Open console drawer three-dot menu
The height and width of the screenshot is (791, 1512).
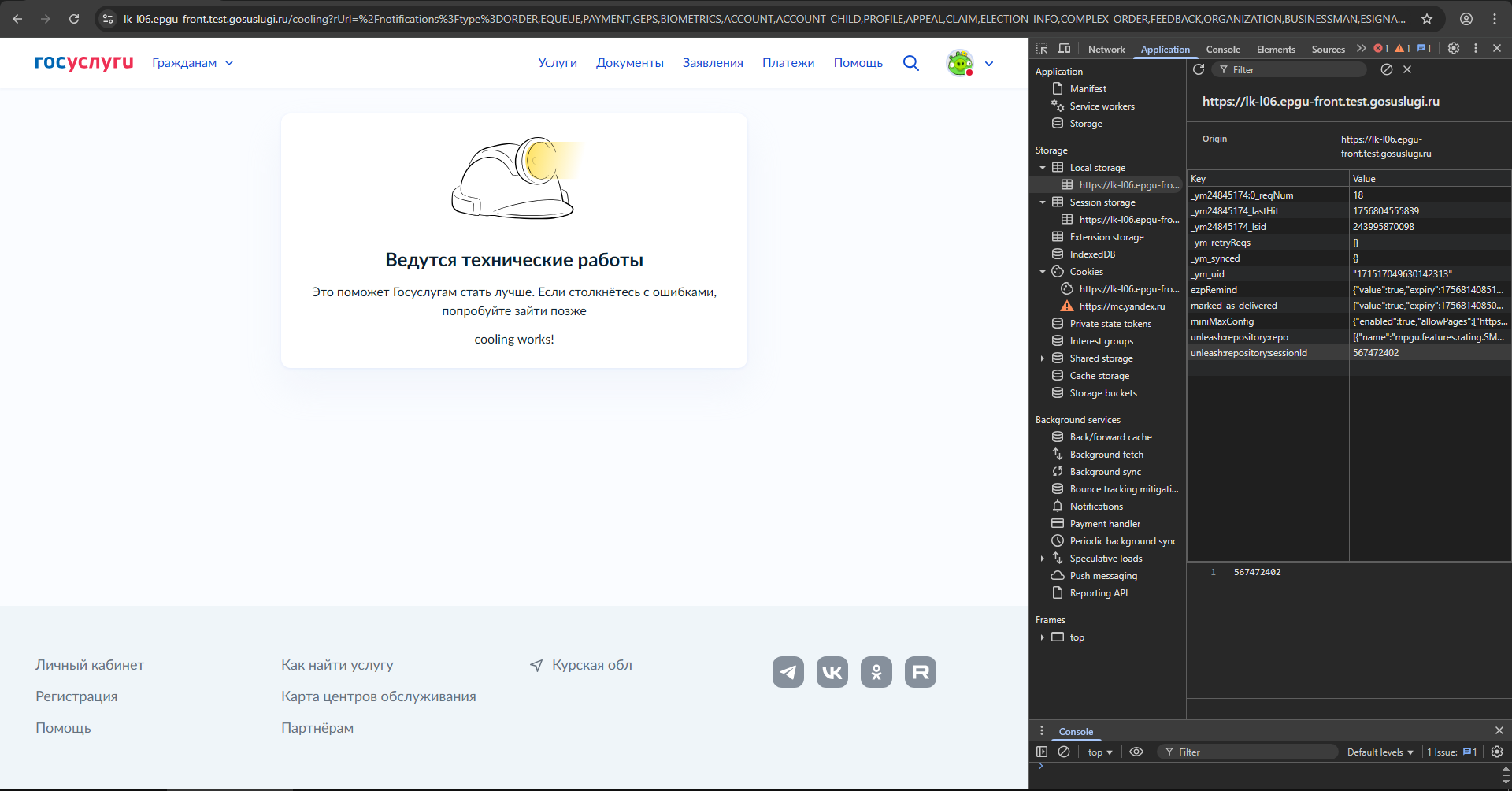(1042, 731)
